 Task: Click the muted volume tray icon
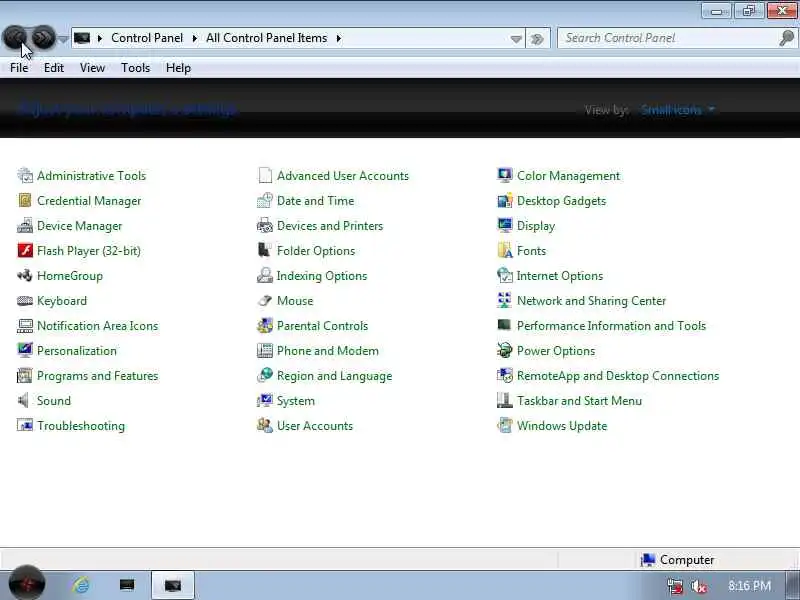pyautogui.click(x=698, y=586)
